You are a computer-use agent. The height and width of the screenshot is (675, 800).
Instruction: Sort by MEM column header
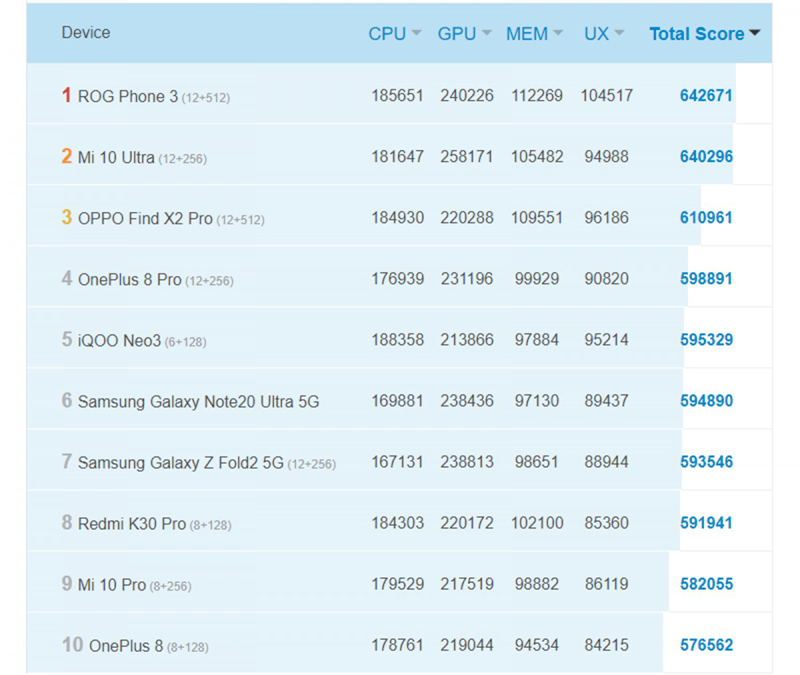pos(534,34)
